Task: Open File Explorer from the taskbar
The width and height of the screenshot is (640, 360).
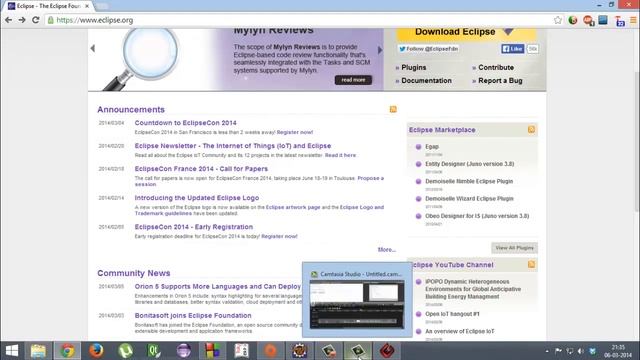Action: click(38, 351)
